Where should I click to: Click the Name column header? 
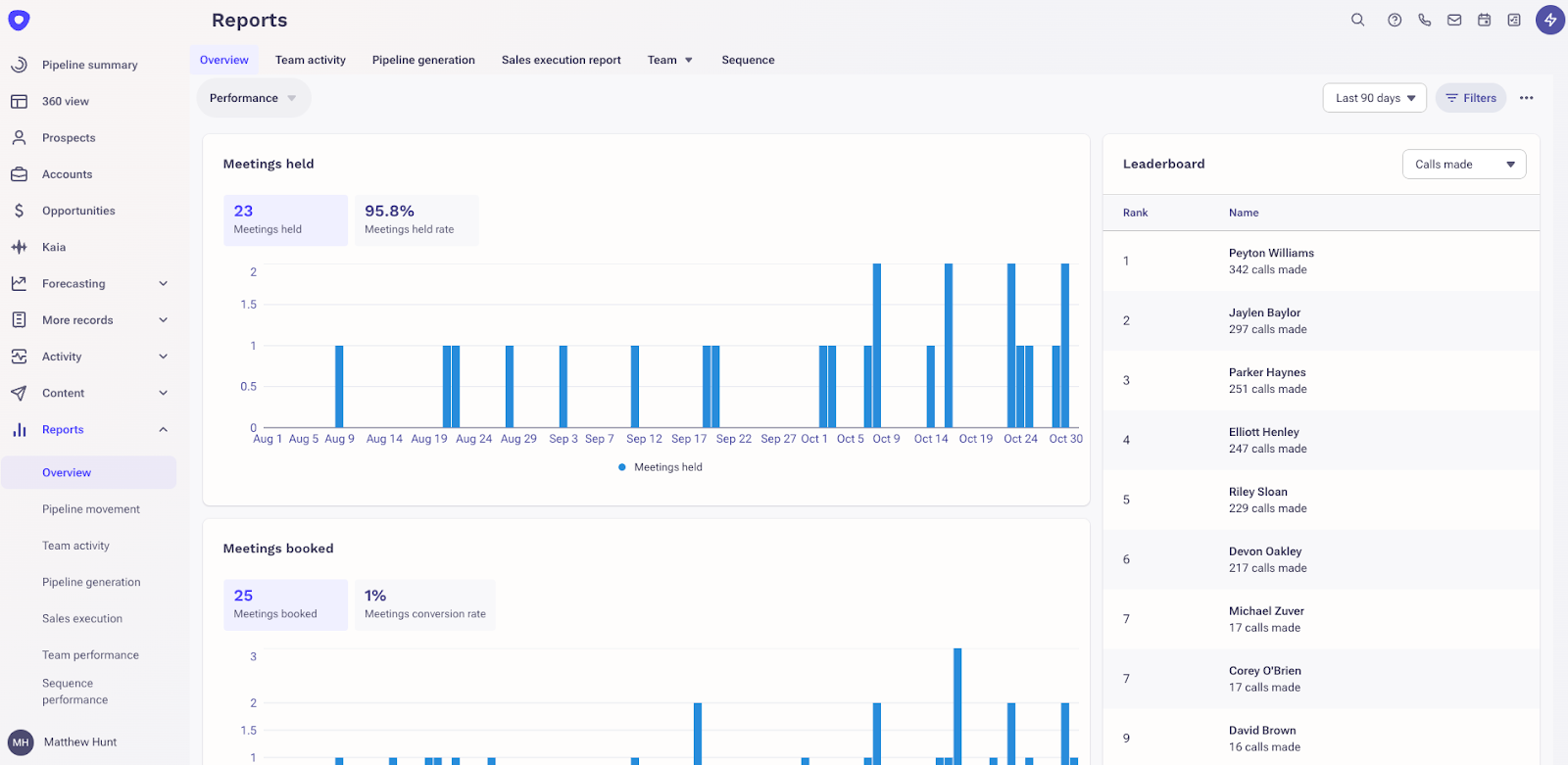point(1244,213)
